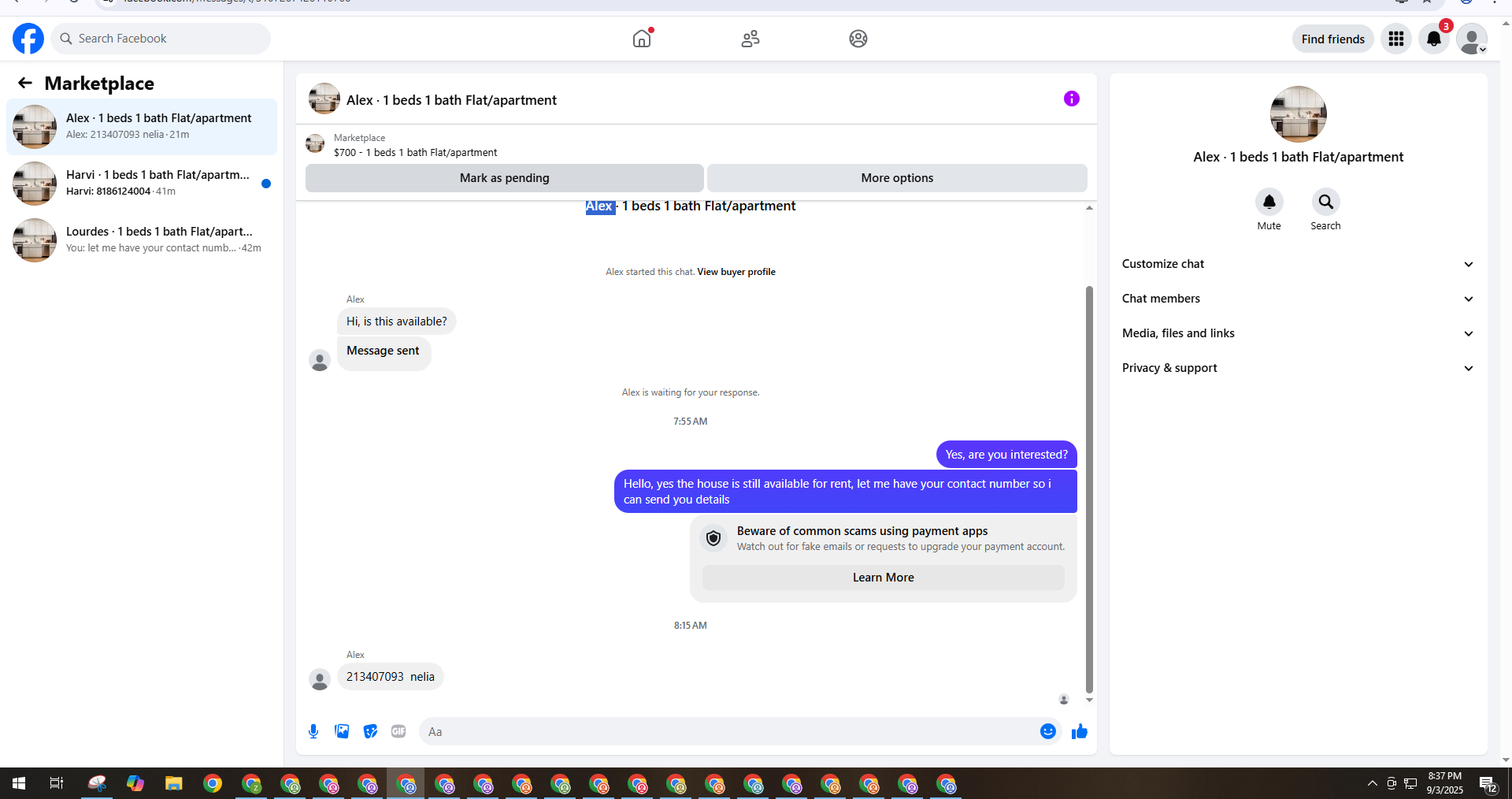Click the "213407093 nelia" message bubble
1512x799 pixels.
coord(391,677)
